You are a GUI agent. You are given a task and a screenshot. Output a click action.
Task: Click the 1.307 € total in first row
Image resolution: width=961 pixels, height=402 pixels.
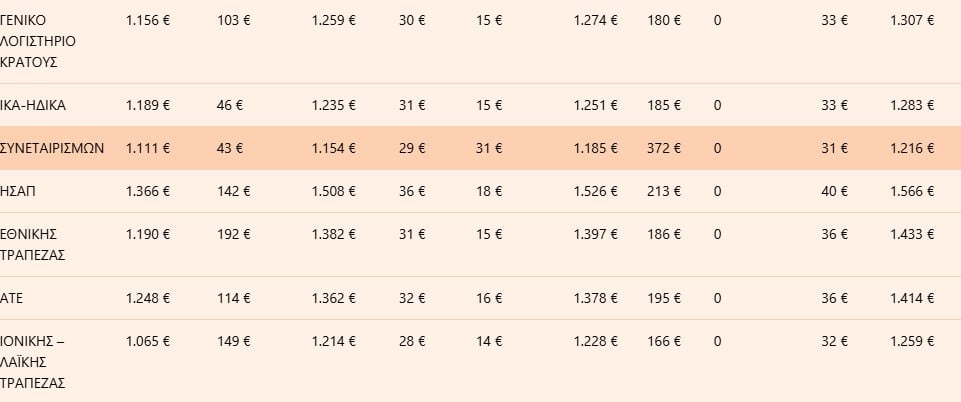click(x=912, y=20)
